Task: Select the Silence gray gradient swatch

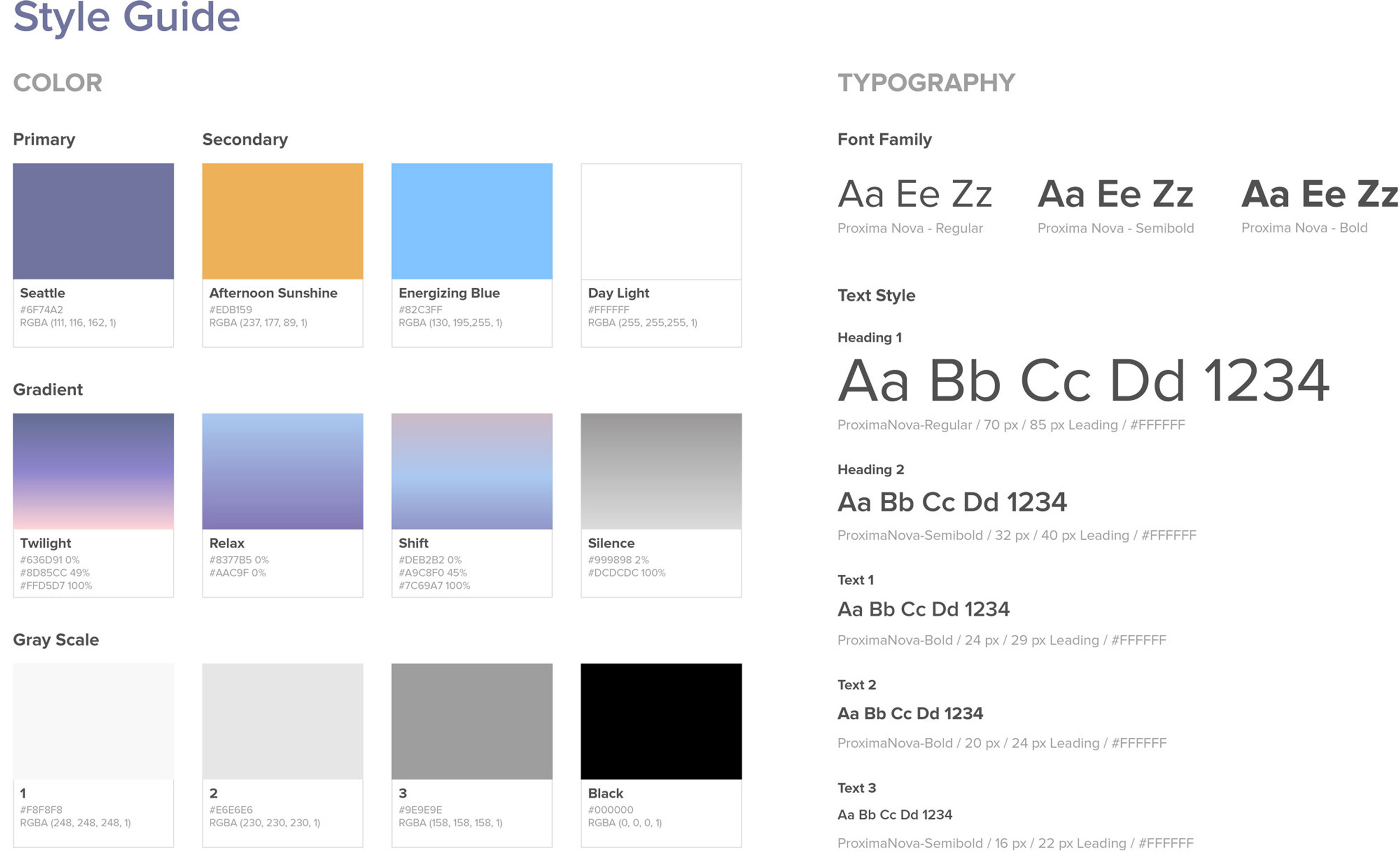Action: click(661, 471)
